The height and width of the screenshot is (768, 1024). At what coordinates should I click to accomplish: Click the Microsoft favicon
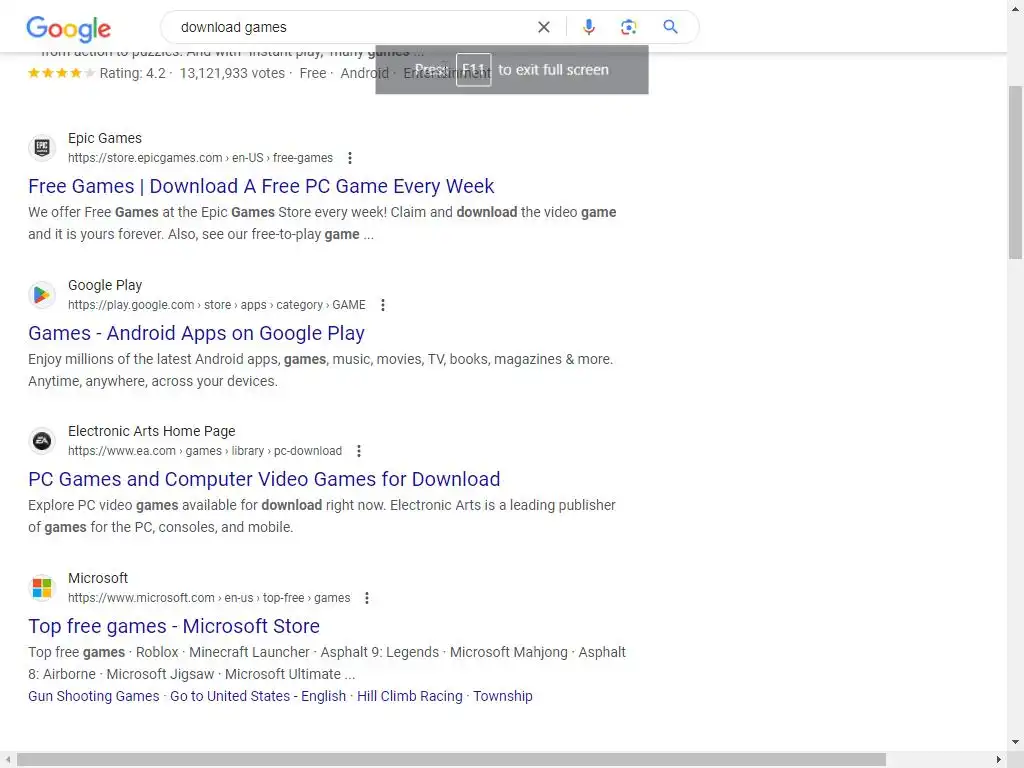[42, 588]
